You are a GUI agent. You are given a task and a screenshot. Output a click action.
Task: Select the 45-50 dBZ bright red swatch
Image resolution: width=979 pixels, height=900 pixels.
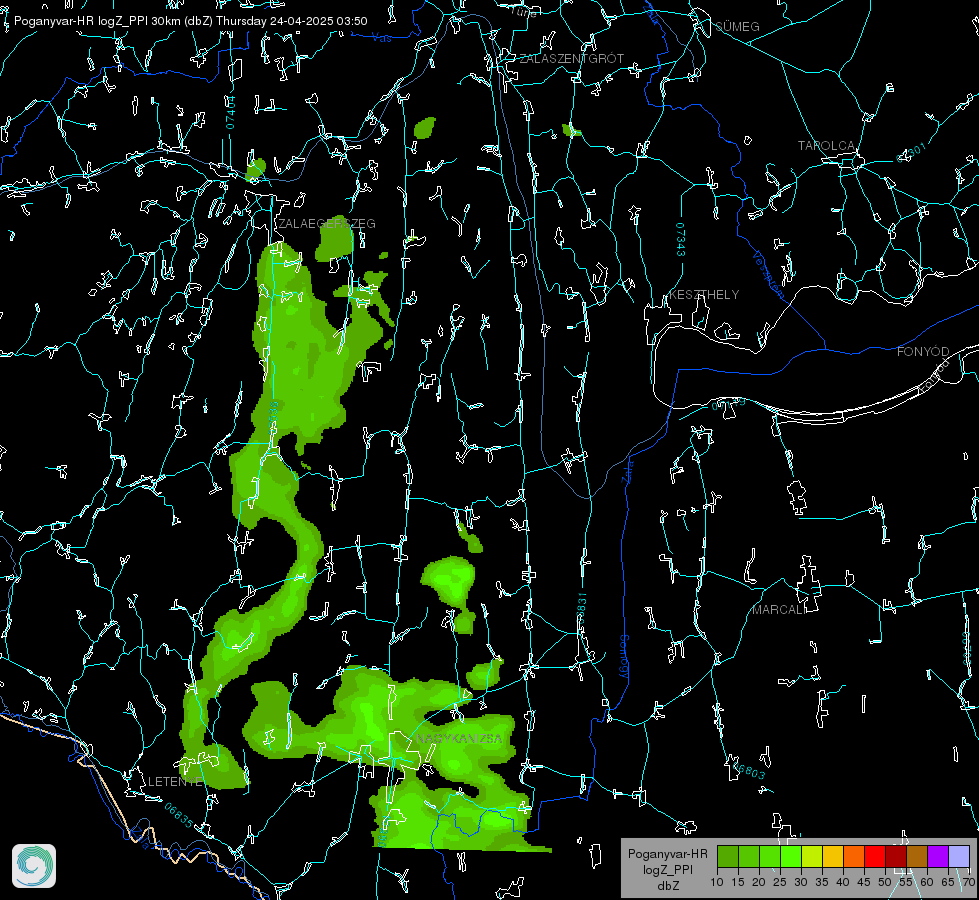[x=875, y=856]
